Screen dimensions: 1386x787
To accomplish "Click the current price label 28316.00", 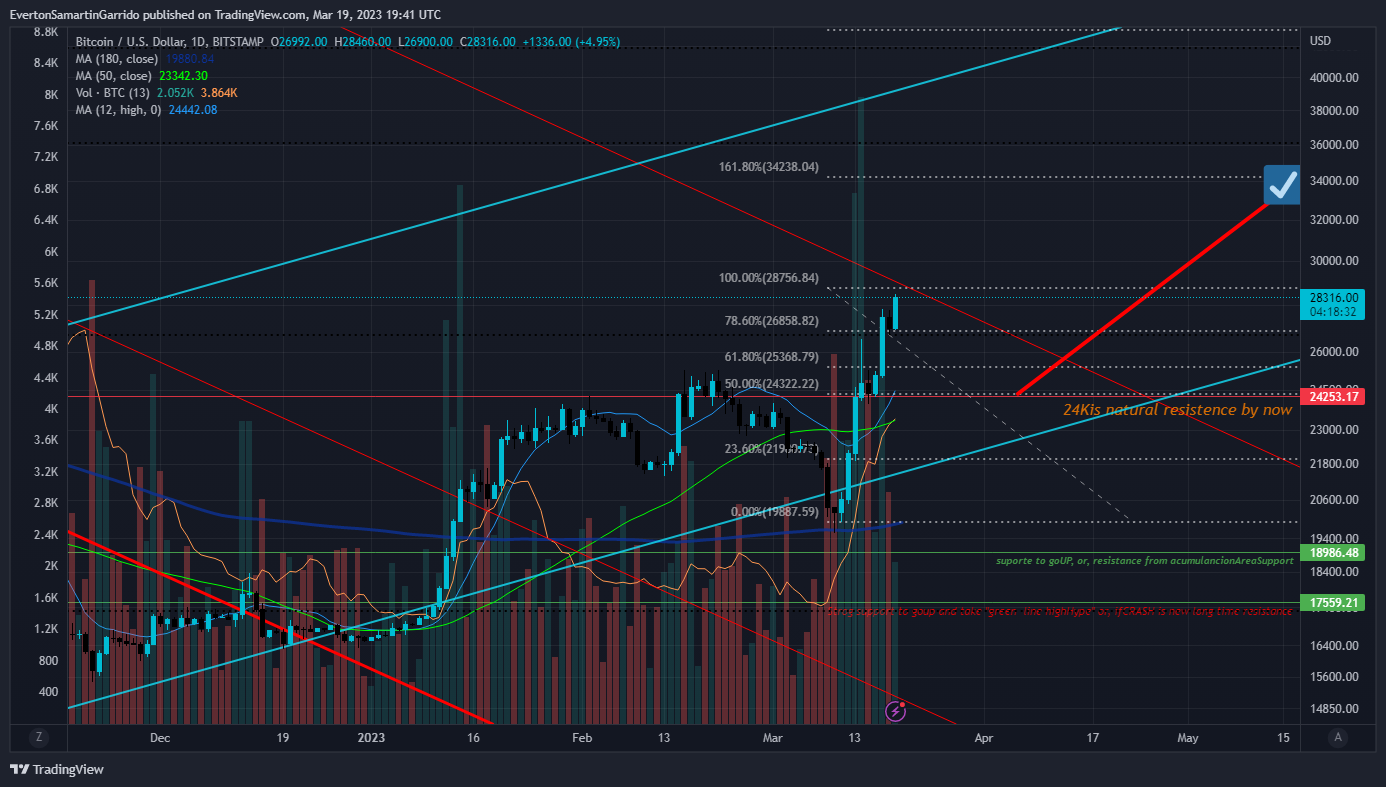I will (x=1333, y=297).
